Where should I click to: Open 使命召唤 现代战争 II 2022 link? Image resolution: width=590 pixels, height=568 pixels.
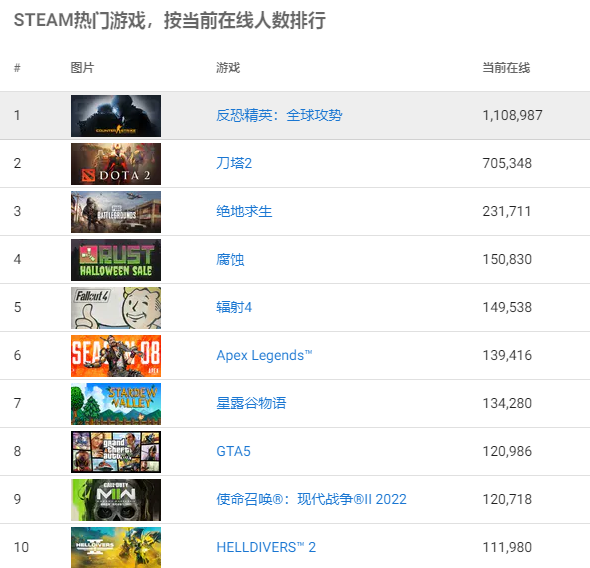[311, 499]
